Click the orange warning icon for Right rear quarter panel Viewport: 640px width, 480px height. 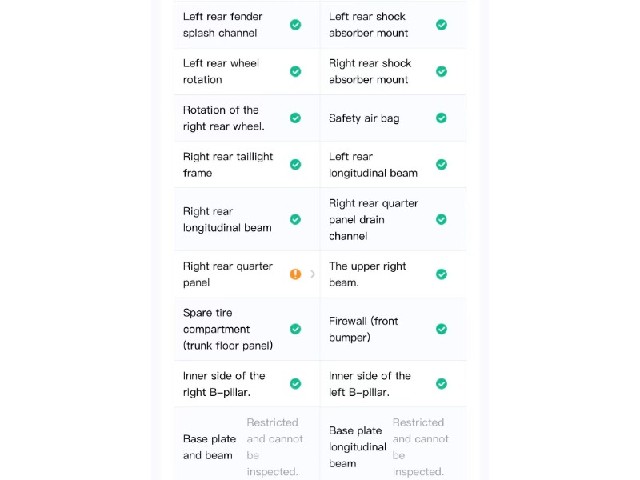pyautogui.click(x=296, y=274)
